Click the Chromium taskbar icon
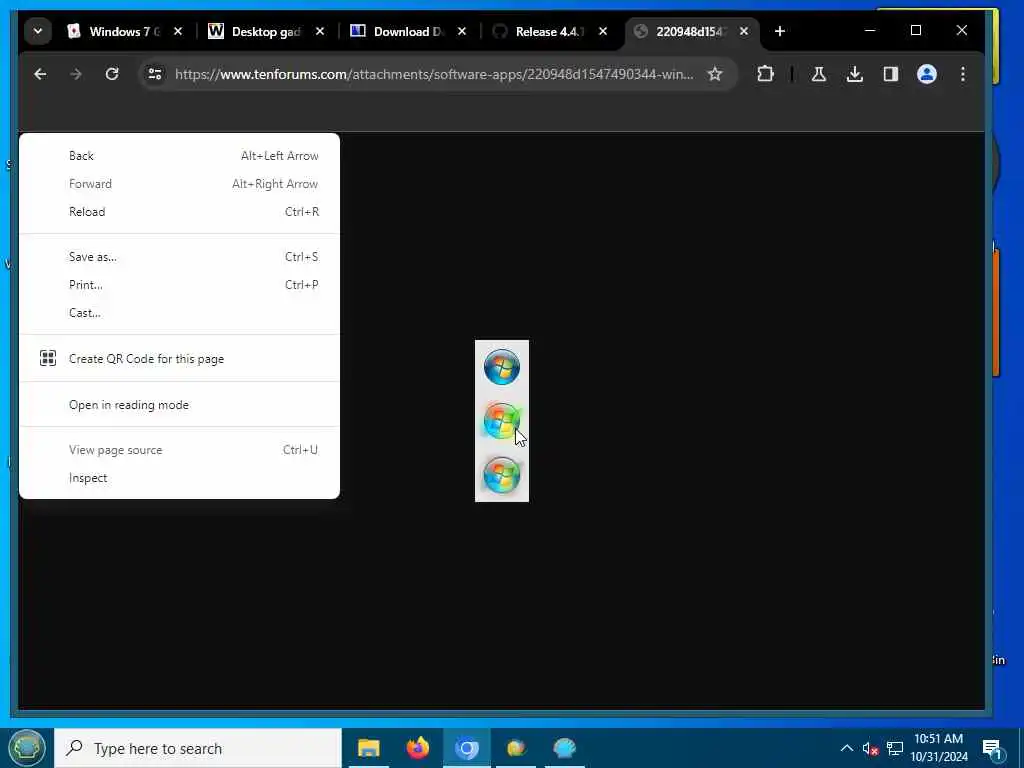The image size is (1024, 768). (467, 748)
